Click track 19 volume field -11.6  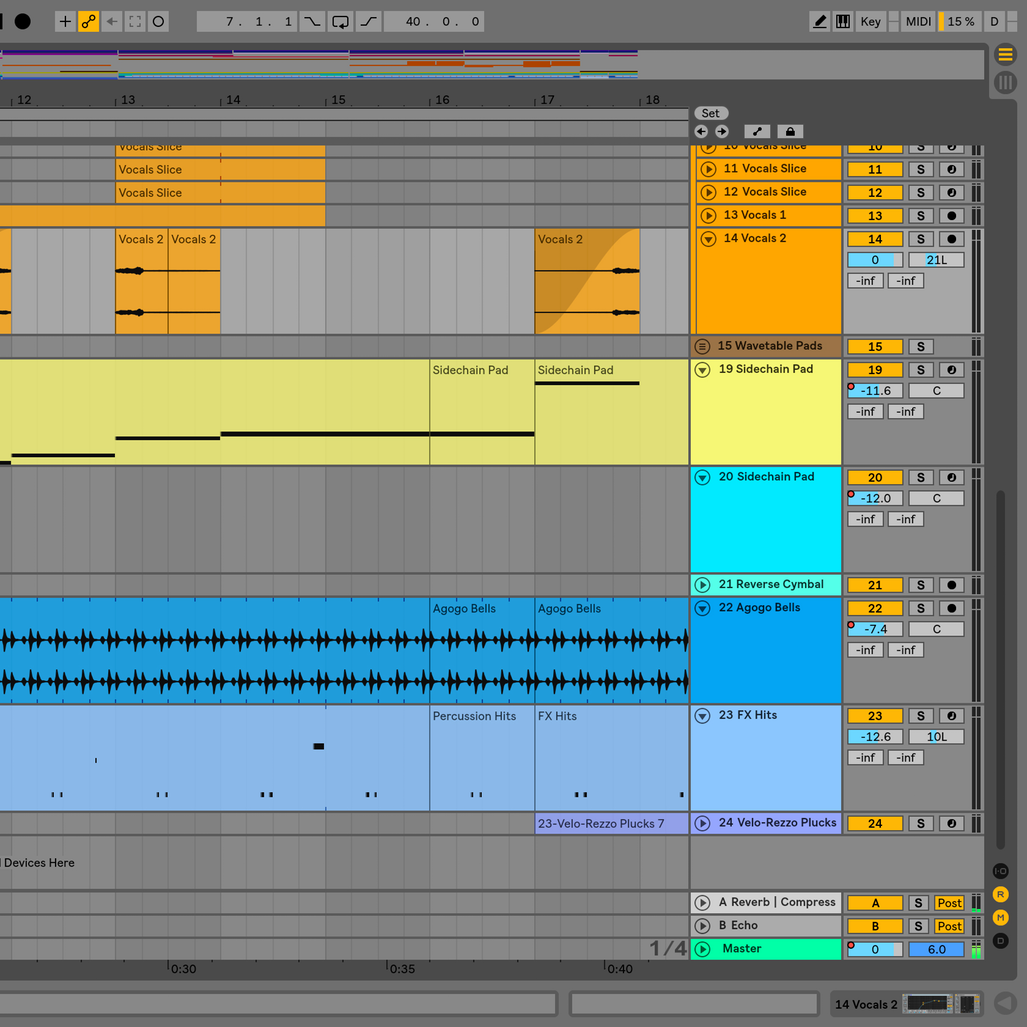(x=875, y=391)
